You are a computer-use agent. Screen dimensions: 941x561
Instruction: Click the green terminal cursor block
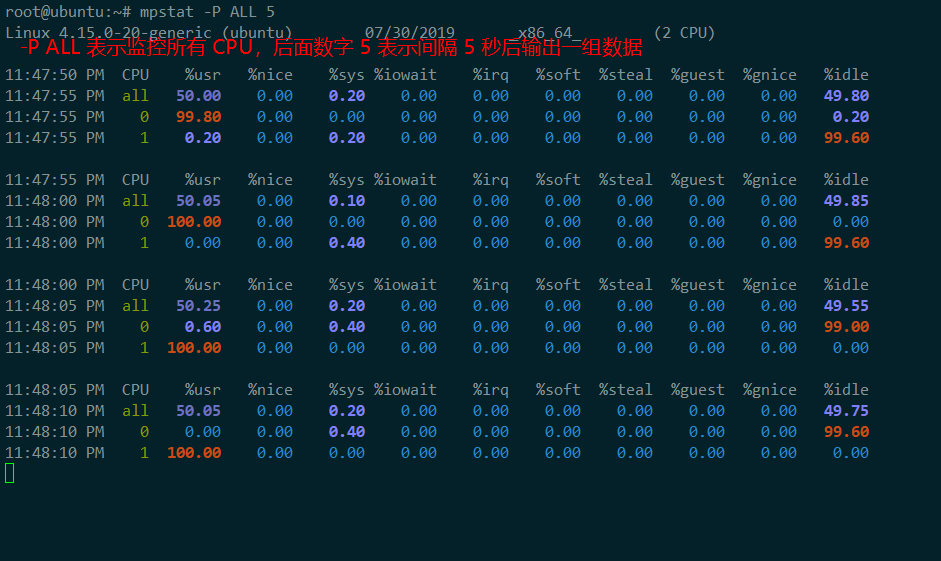tap(10, 473)
